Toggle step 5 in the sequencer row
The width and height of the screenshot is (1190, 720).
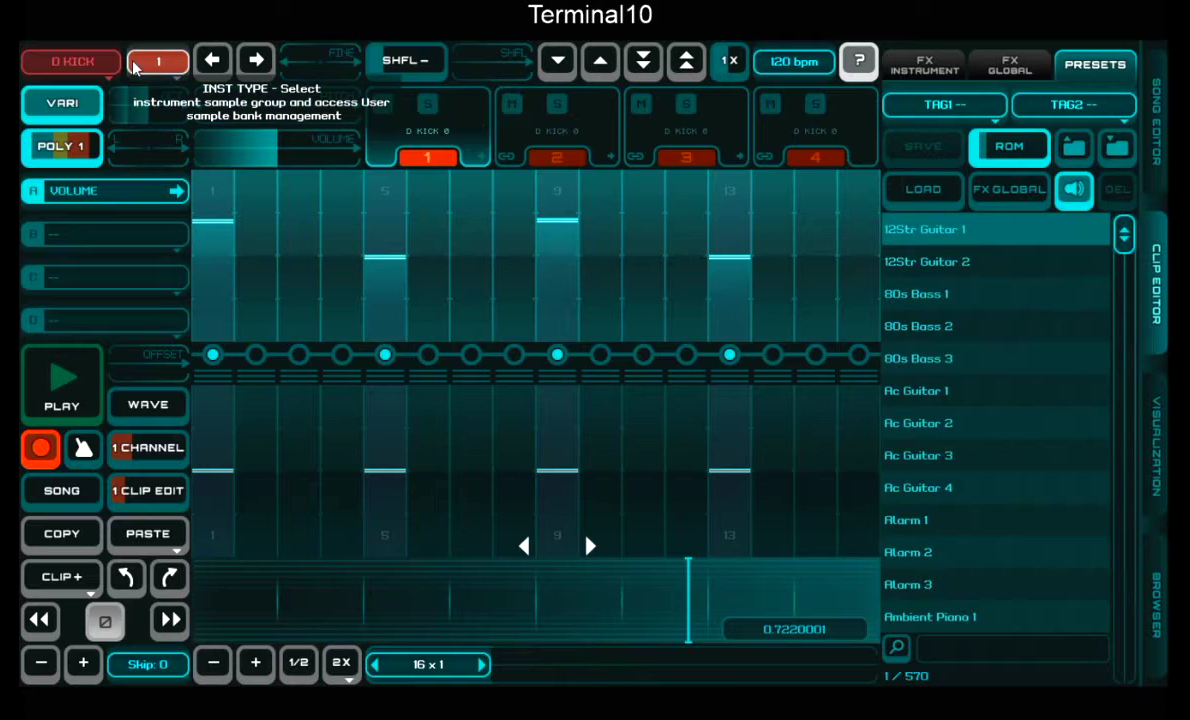point(385,354)
